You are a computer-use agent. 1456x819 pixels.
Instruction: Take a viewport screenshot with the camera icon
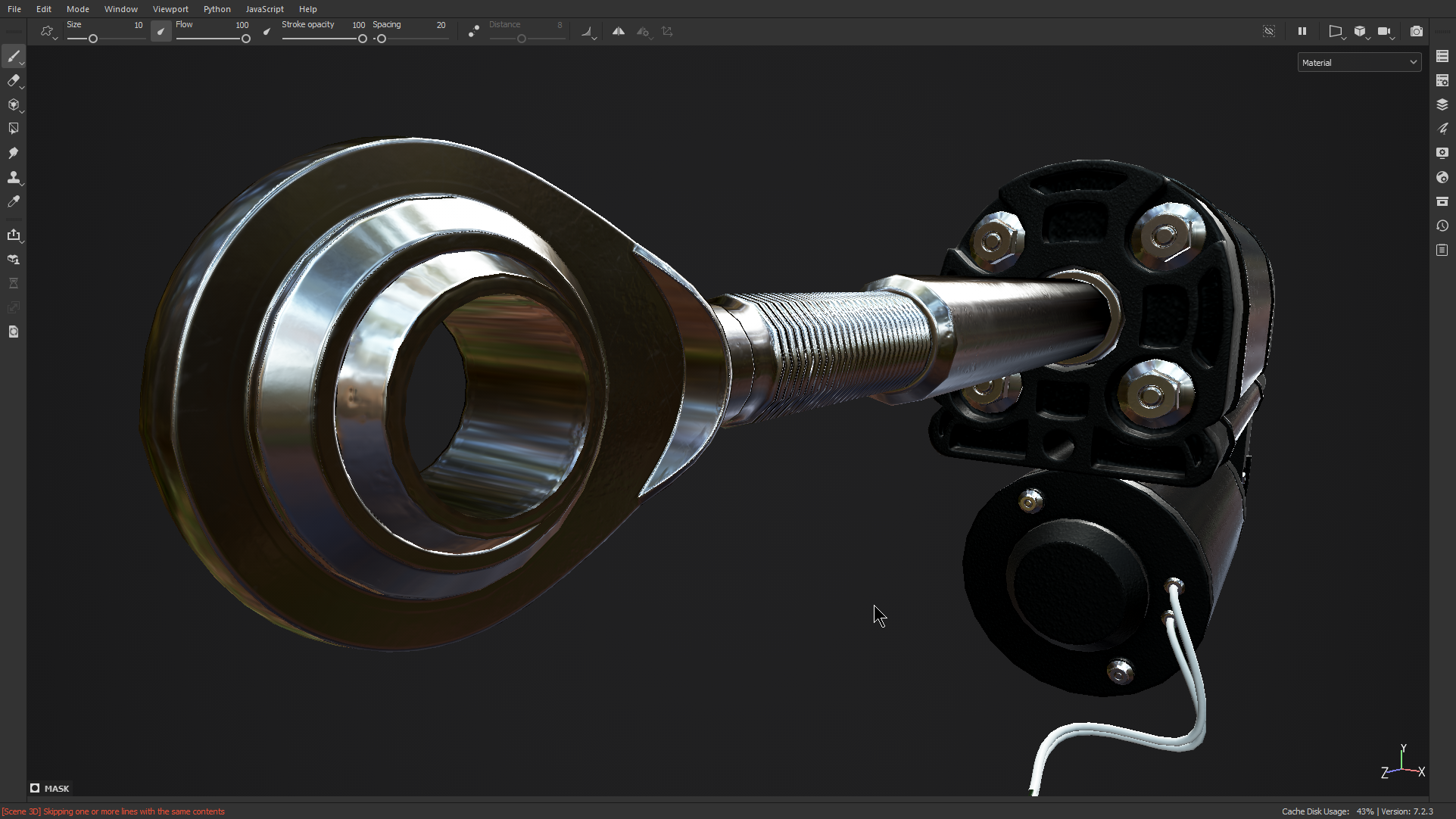(1417, 32)
